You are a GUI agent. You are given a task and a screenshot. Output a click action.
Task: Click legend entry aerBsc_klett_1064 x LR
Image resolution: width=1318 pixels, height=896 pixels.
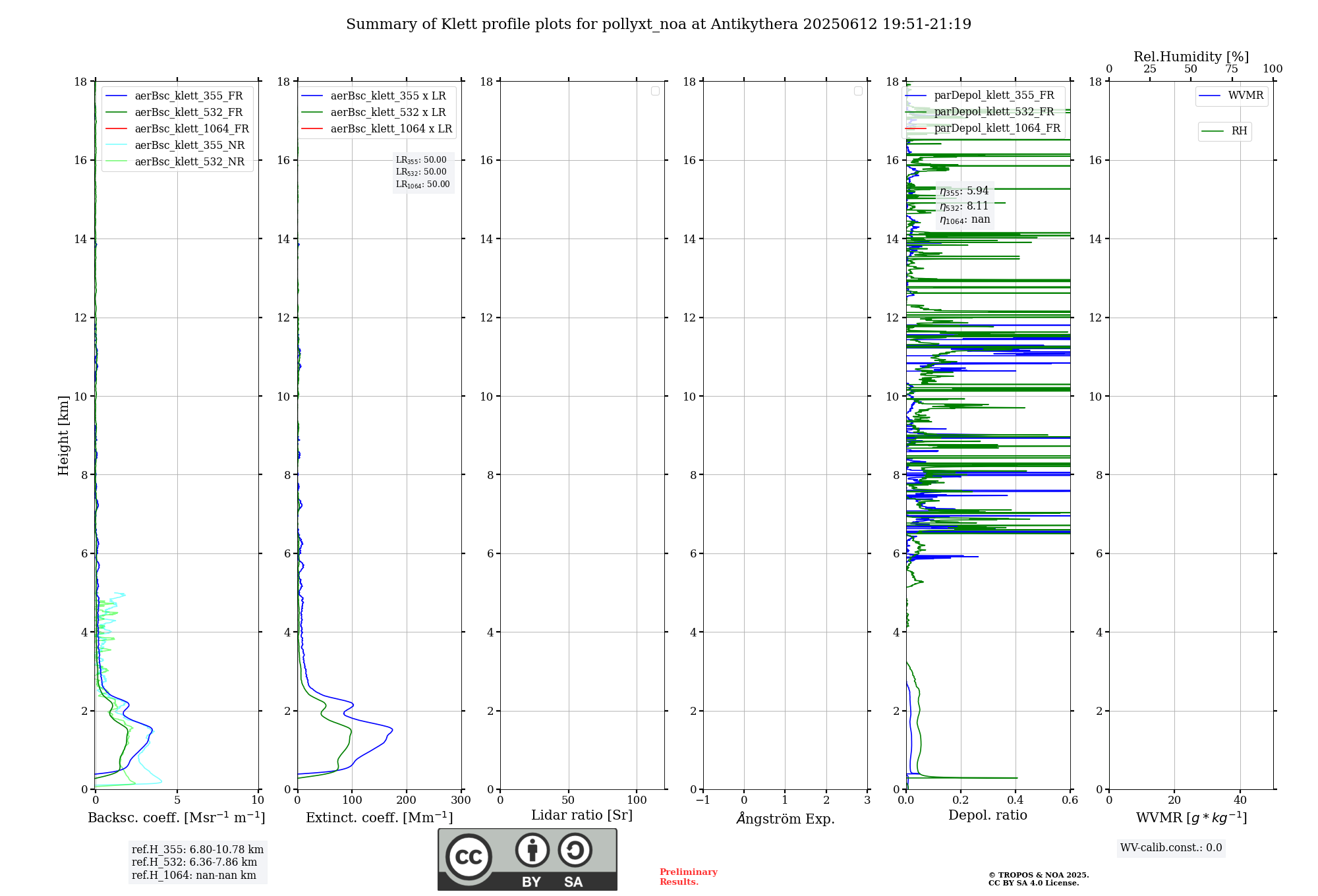pyautogui.click(x=377, y=129)
